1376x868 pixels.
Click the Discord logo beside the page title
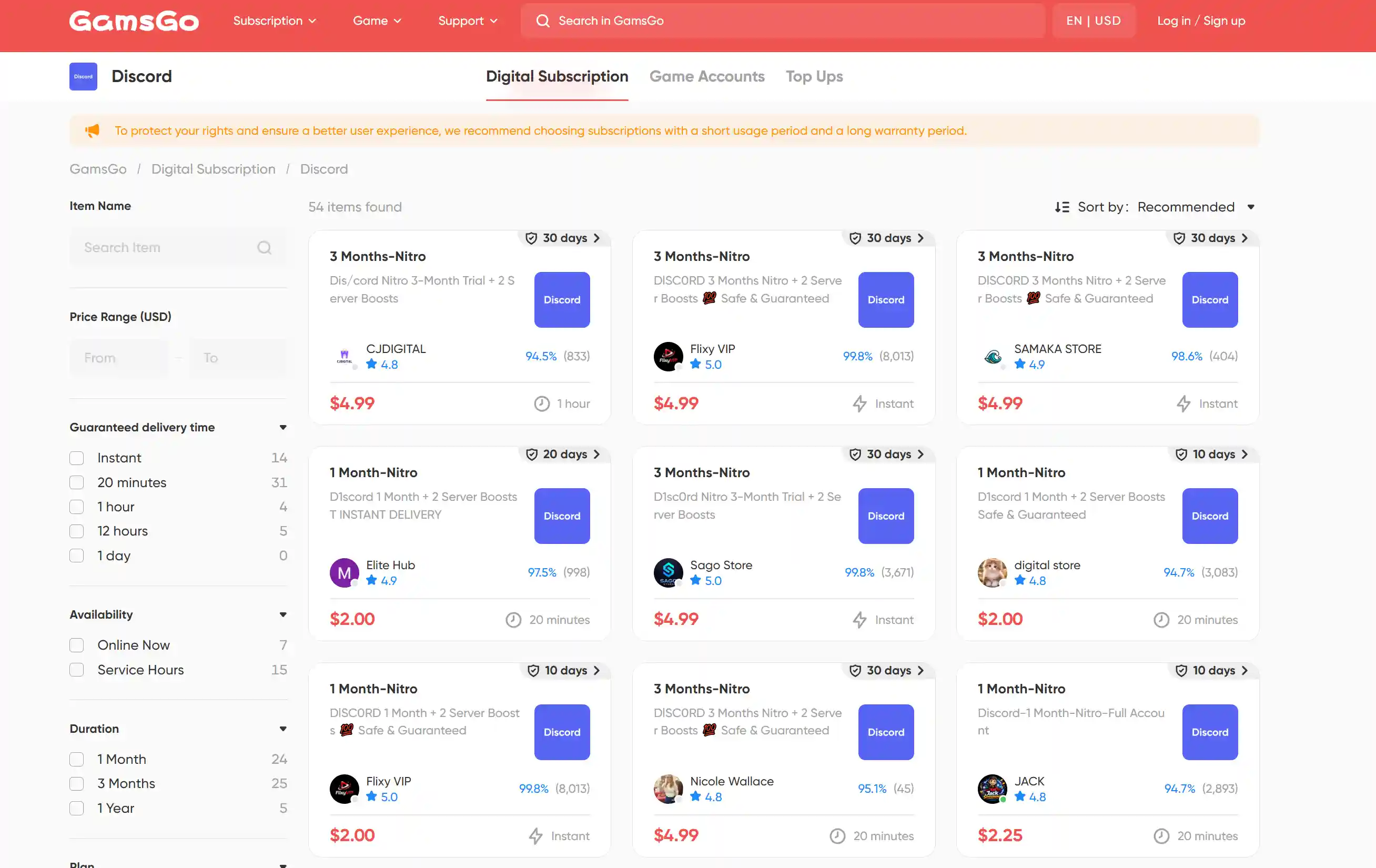[84, 77]
